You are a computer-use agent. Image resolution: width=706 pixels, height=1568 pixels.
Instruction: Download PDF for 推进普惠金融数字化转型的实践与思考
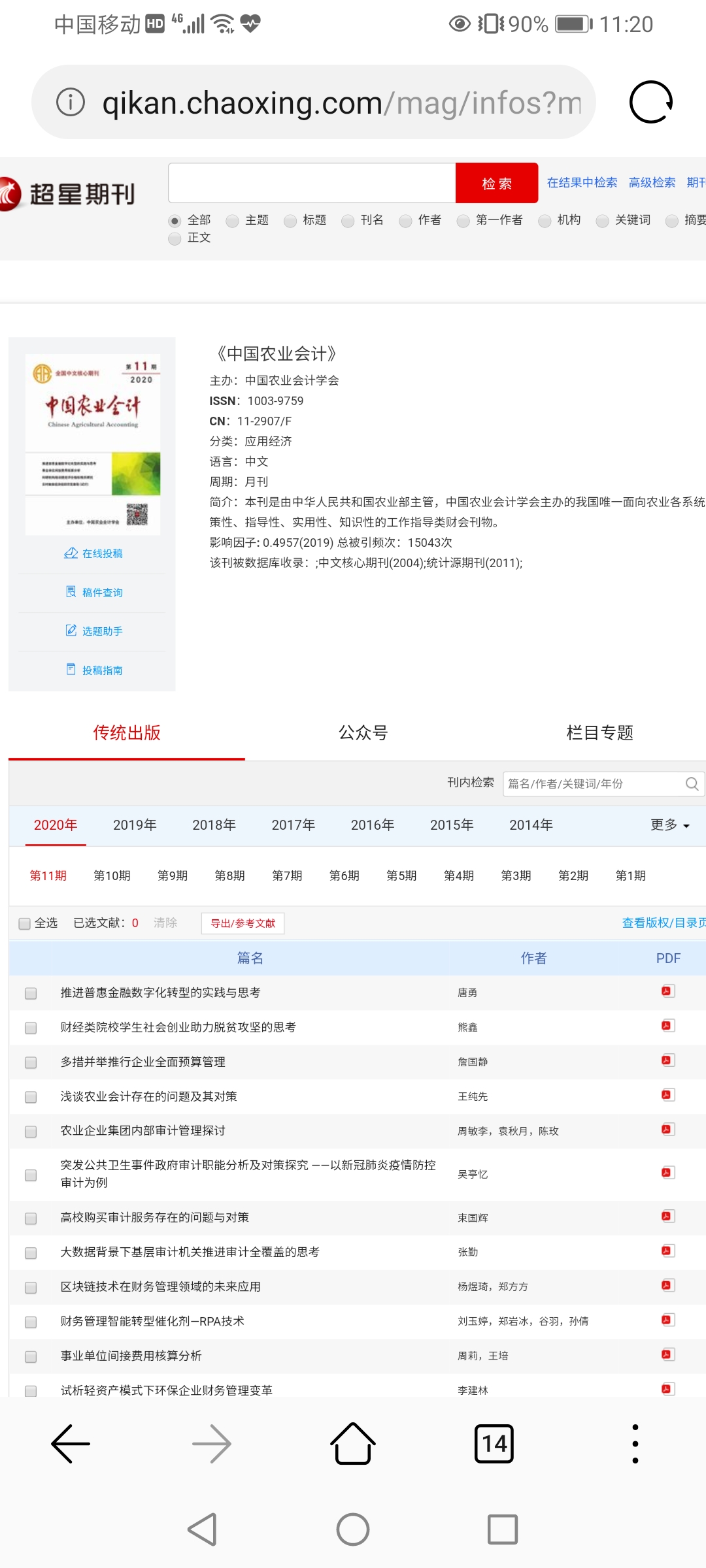667,991
